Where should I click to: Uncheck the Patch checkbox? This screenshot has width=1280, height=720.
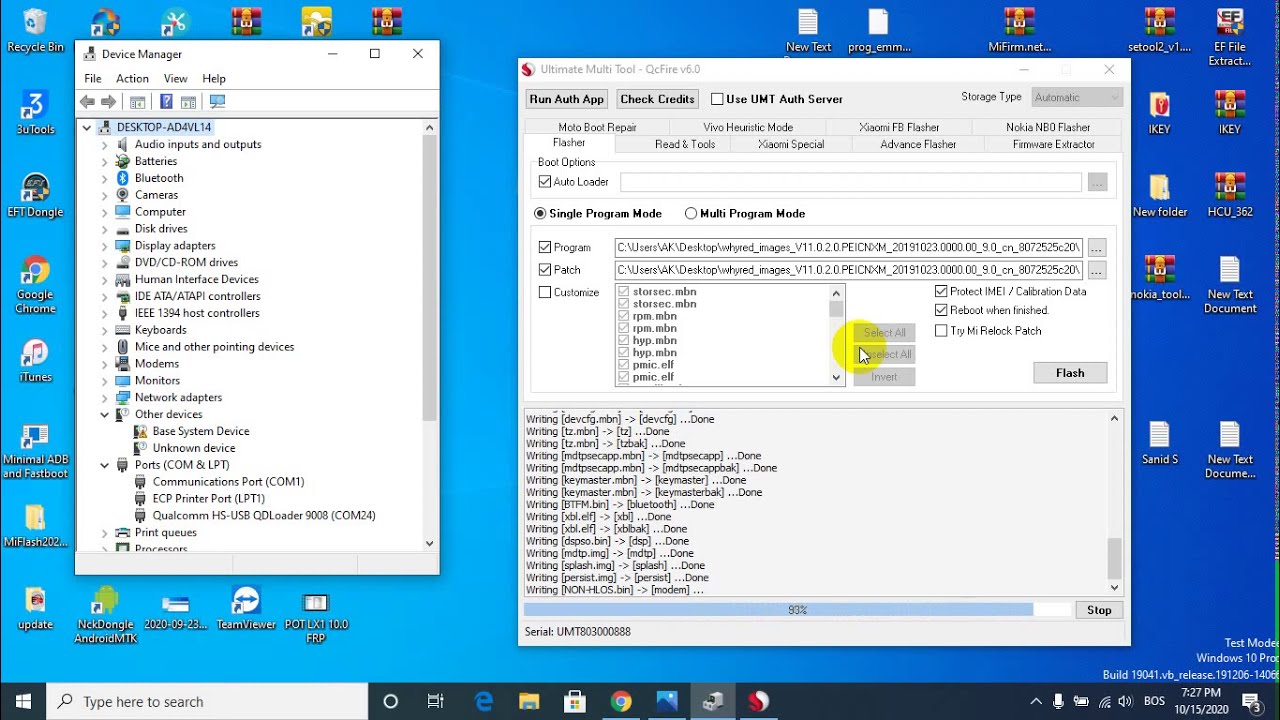point(545,269)
